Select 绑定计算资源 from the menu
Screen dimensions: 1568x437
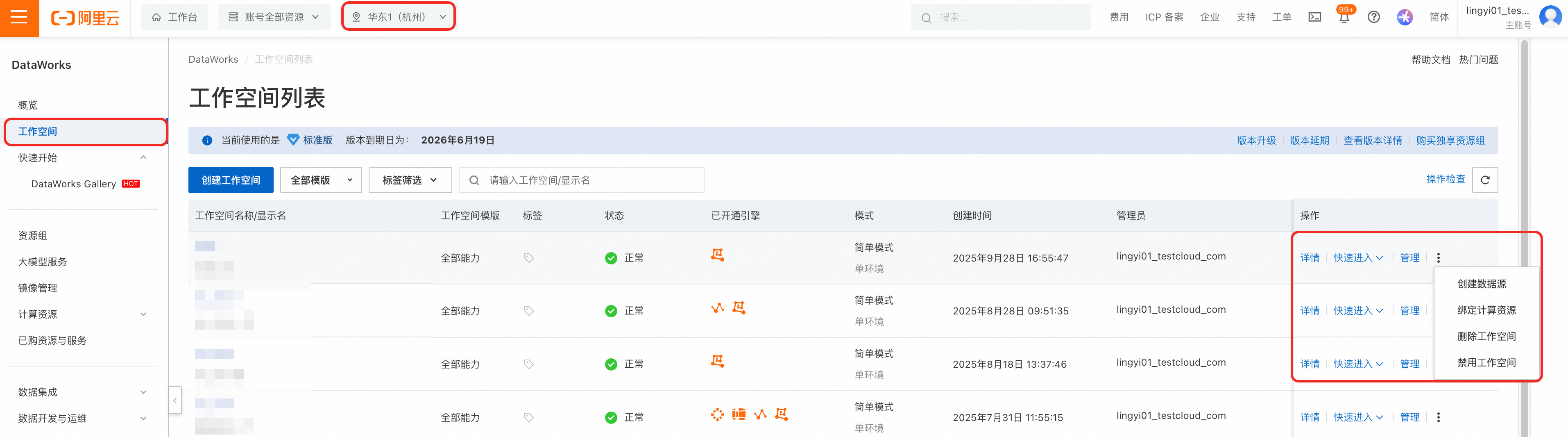[x=1486, y=310]
